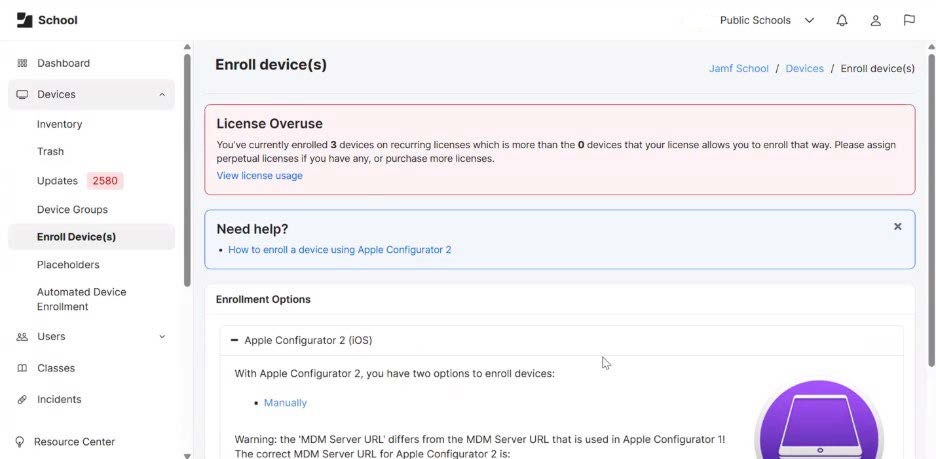
Task: Open Device Groups
Action: tap(72, 210)
